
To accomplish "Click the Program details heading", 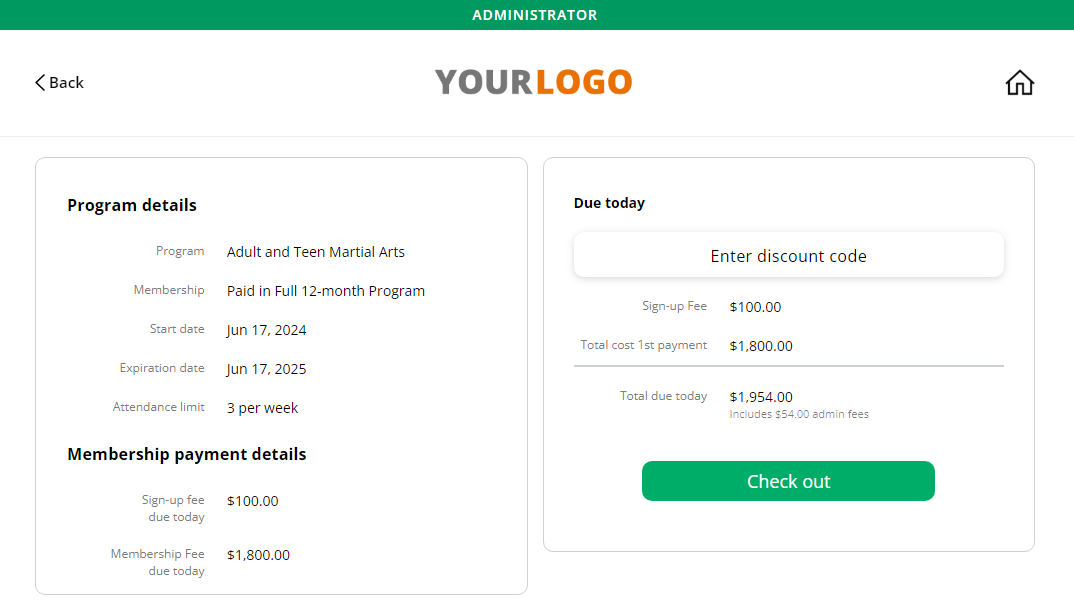I will [x=132, y=205].
